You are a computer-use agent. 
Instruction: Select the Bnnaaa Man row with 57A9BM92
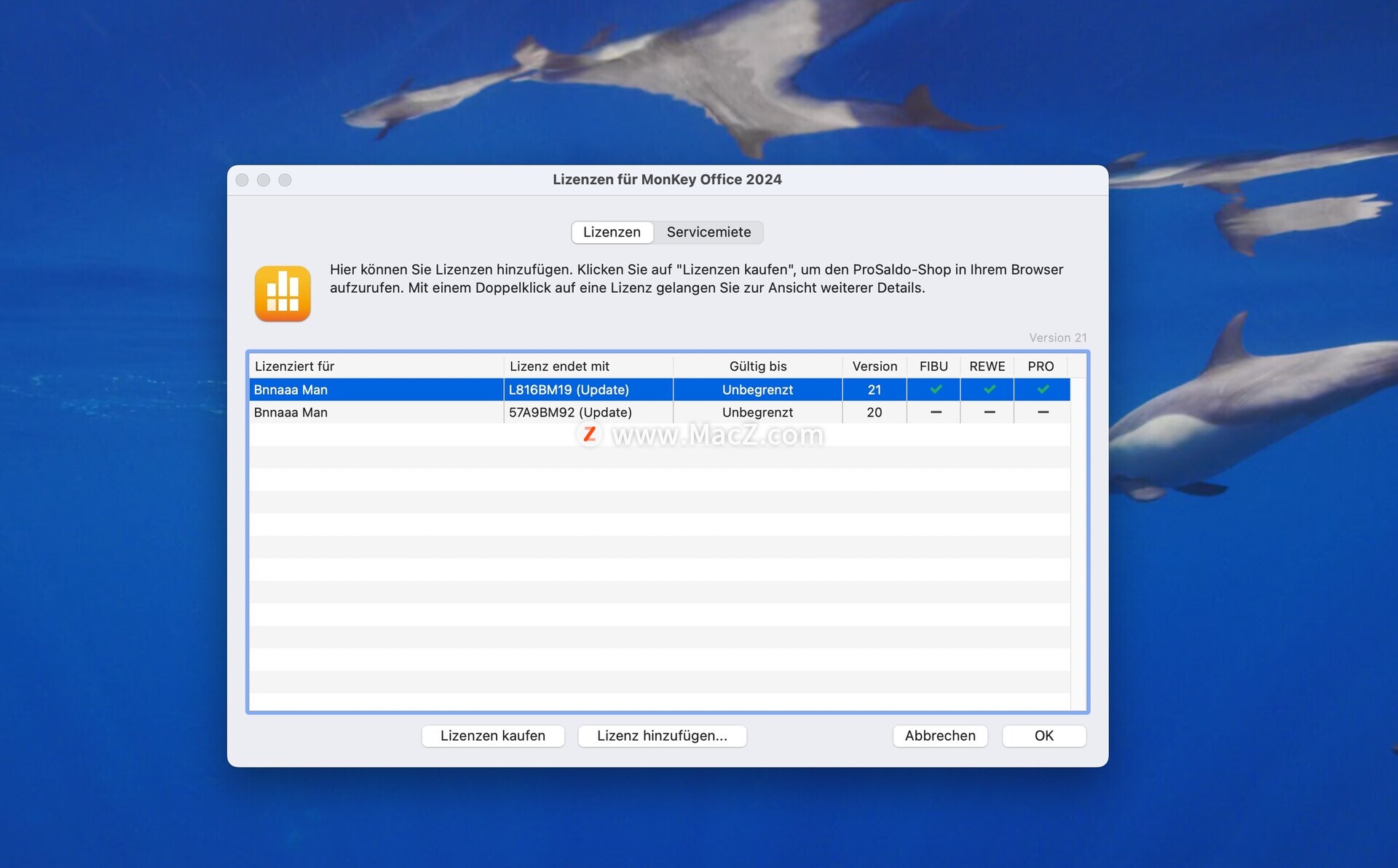[x=660, y=412]
